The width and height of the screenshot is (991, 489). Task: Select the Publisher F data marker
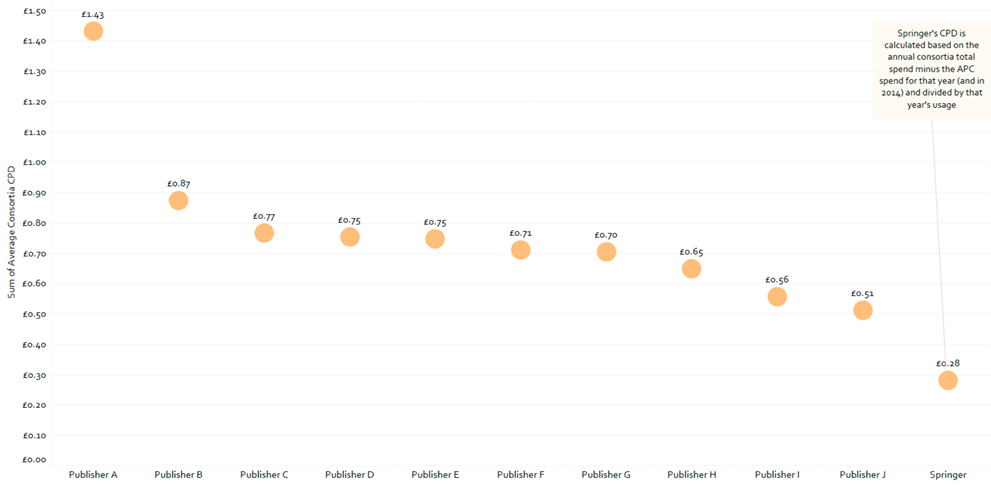tap(520, 250)
